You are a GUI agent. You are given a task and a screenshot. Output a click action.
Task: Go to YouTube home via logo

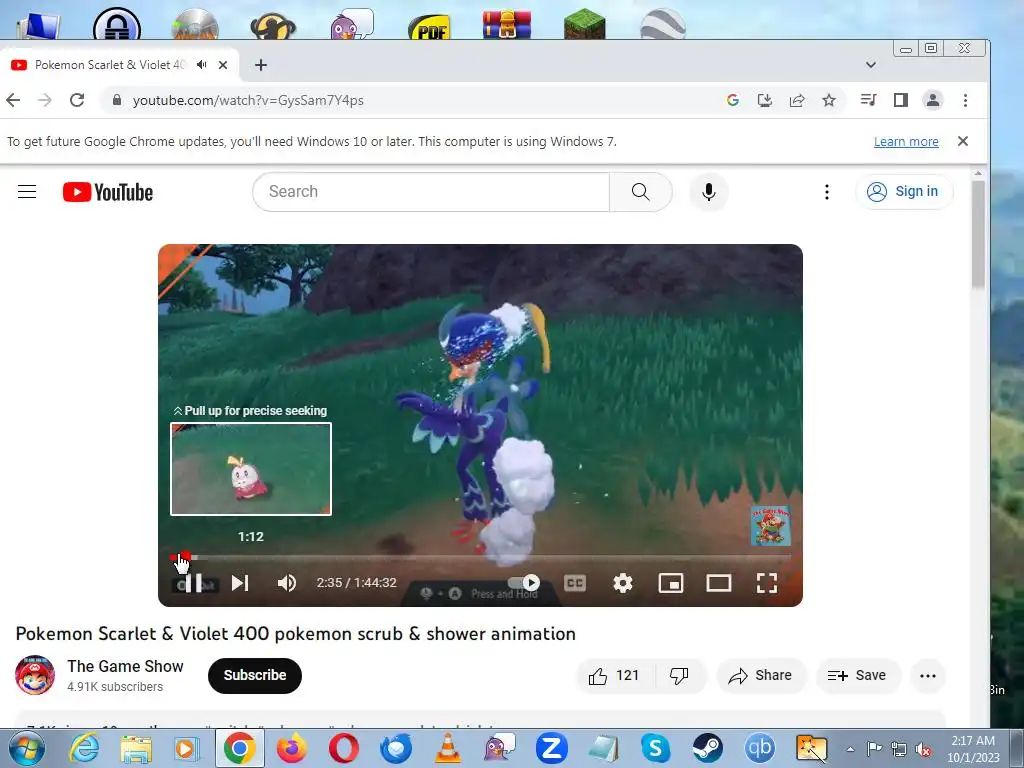tap(108, 192)
